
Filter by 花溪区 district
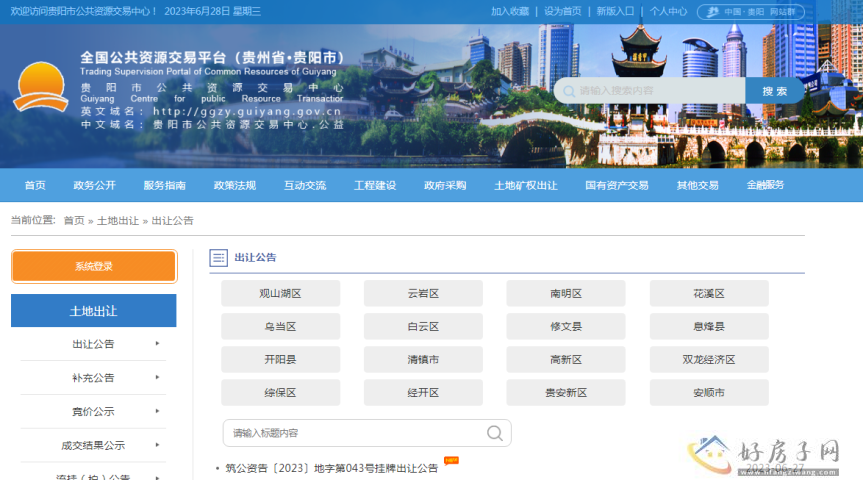(x=709, y=293)
